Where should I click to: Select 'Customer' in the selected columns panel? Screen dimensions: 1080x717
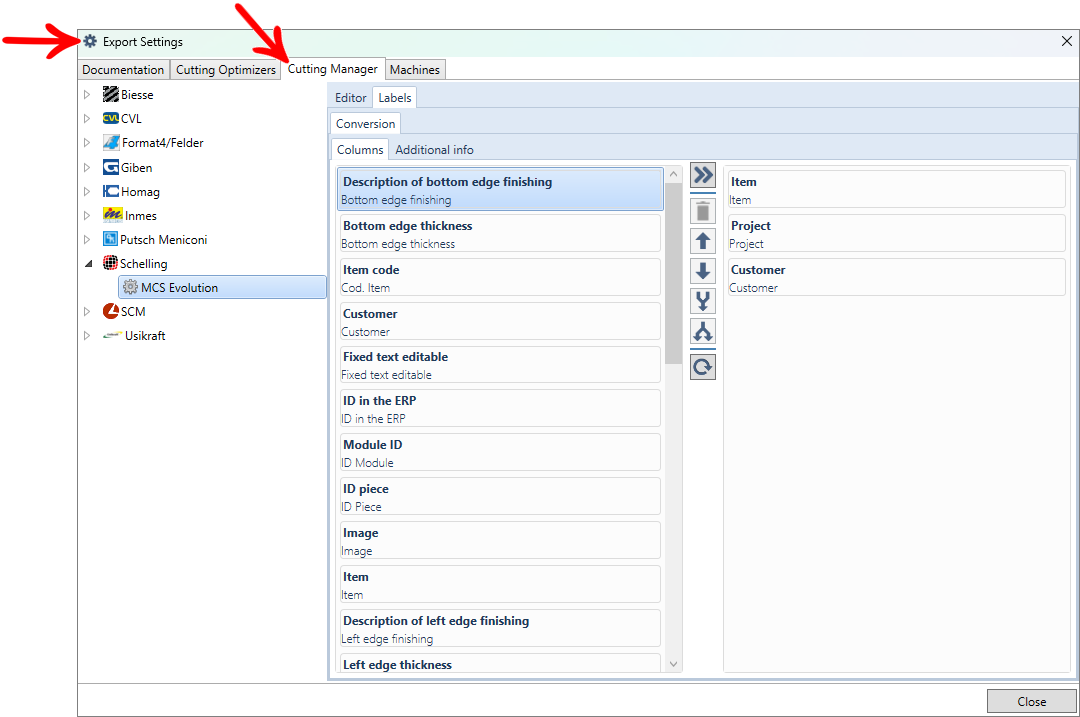click(896, 278)
